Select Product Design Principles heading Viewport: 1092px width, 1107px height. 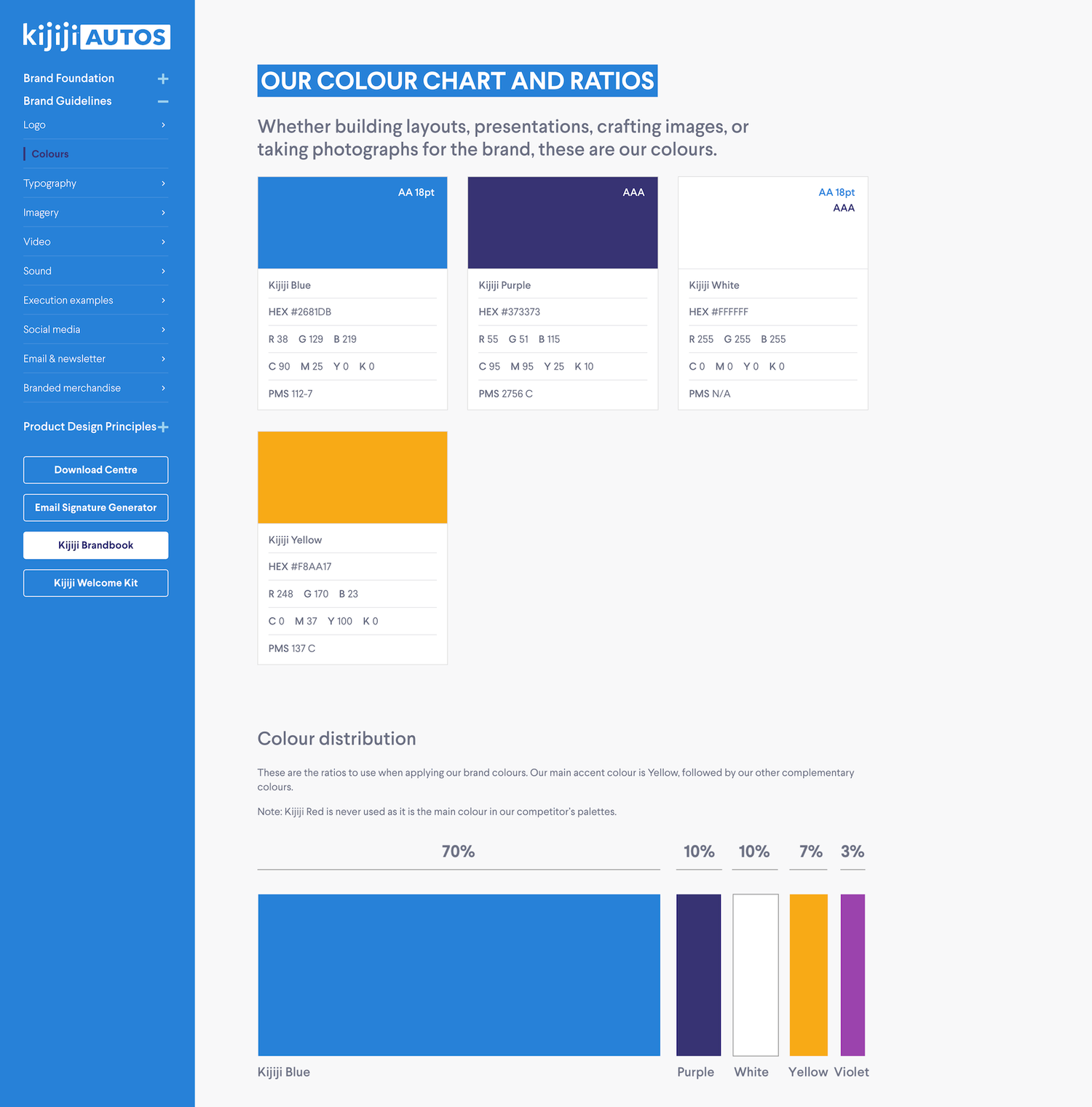click(90, 426)
